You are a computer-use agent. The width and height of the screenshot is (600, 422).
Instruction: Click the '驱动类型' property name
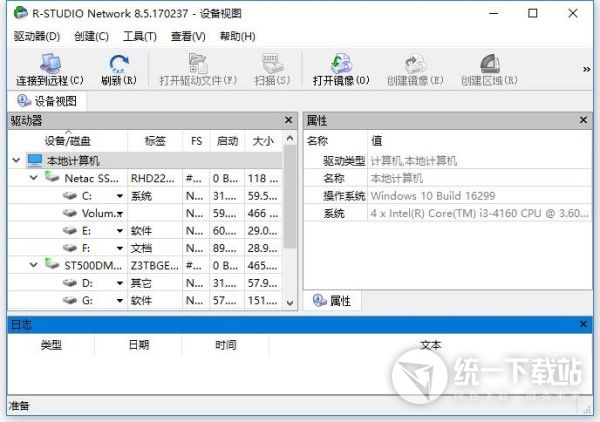[x=344, y=161]
